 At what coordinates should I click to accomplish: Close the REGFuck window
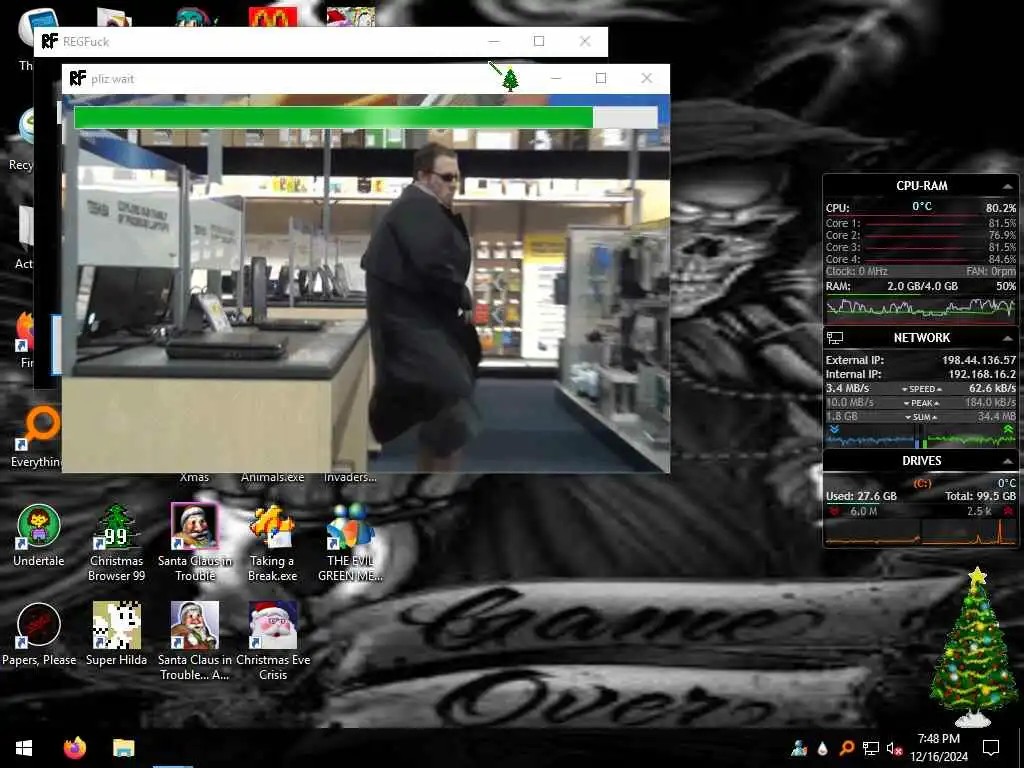pos(585,41)
